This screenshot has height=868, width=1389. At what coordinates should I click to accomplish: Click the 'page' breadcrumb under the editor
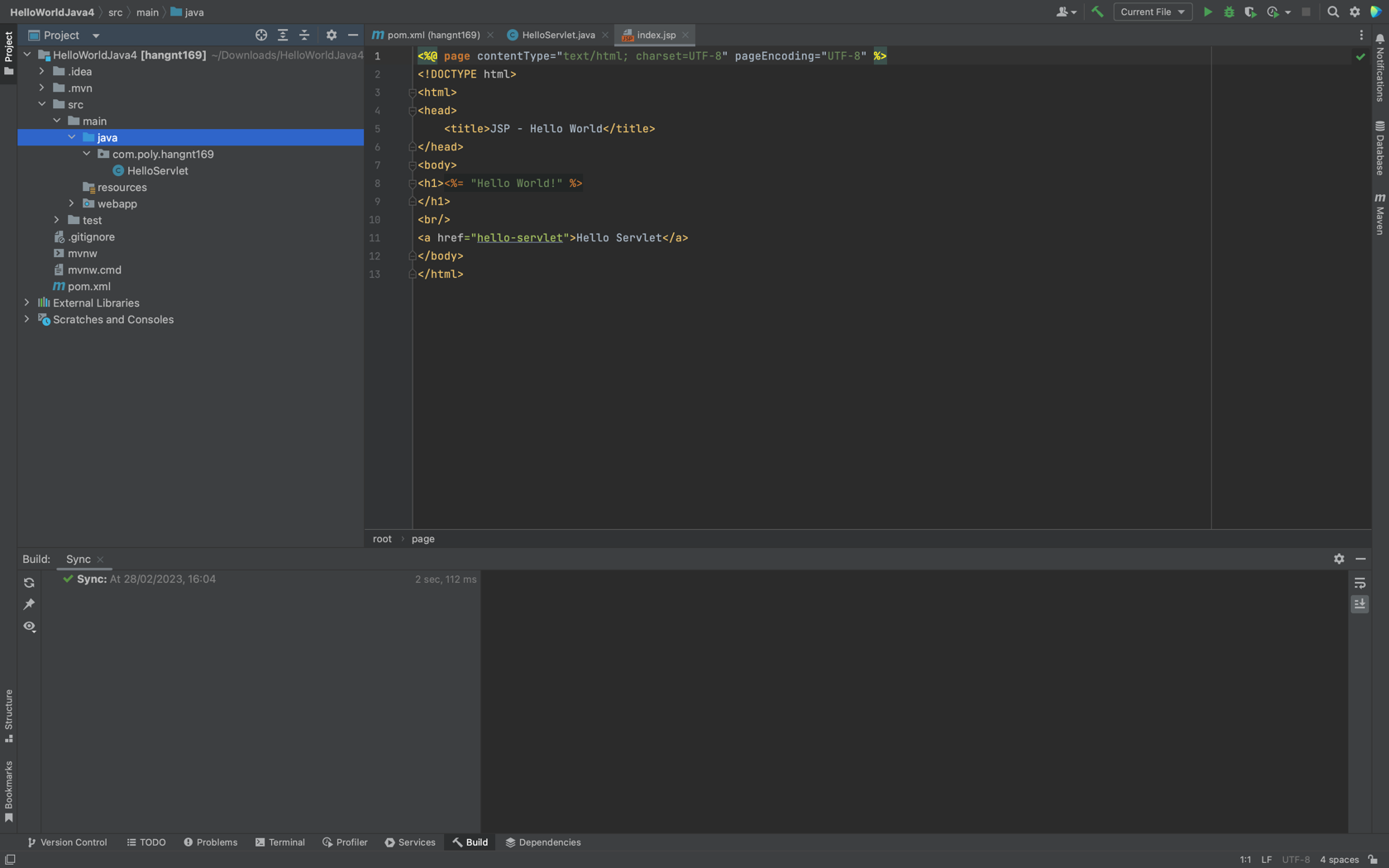pyautogui.click(x=423, y=539)
